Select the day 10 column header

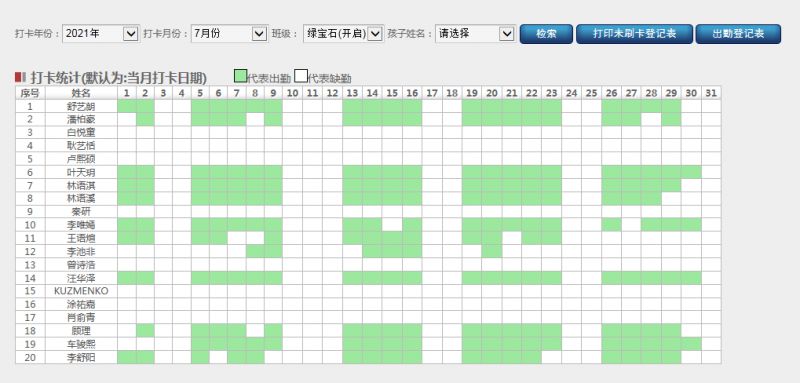click(x=292, y=93)
